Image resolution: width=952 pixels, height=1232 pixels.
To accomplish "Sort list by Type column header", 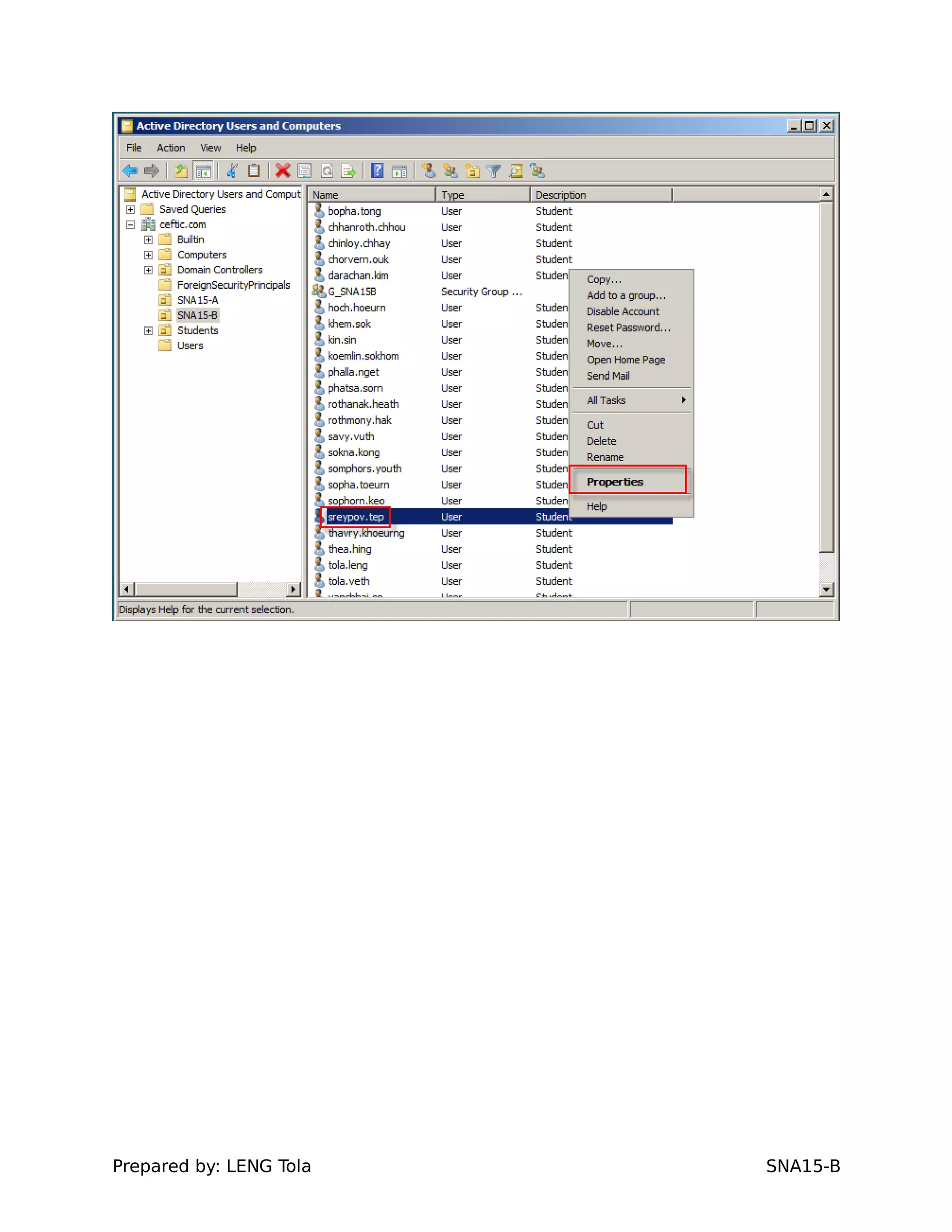I will click(482, 195).
